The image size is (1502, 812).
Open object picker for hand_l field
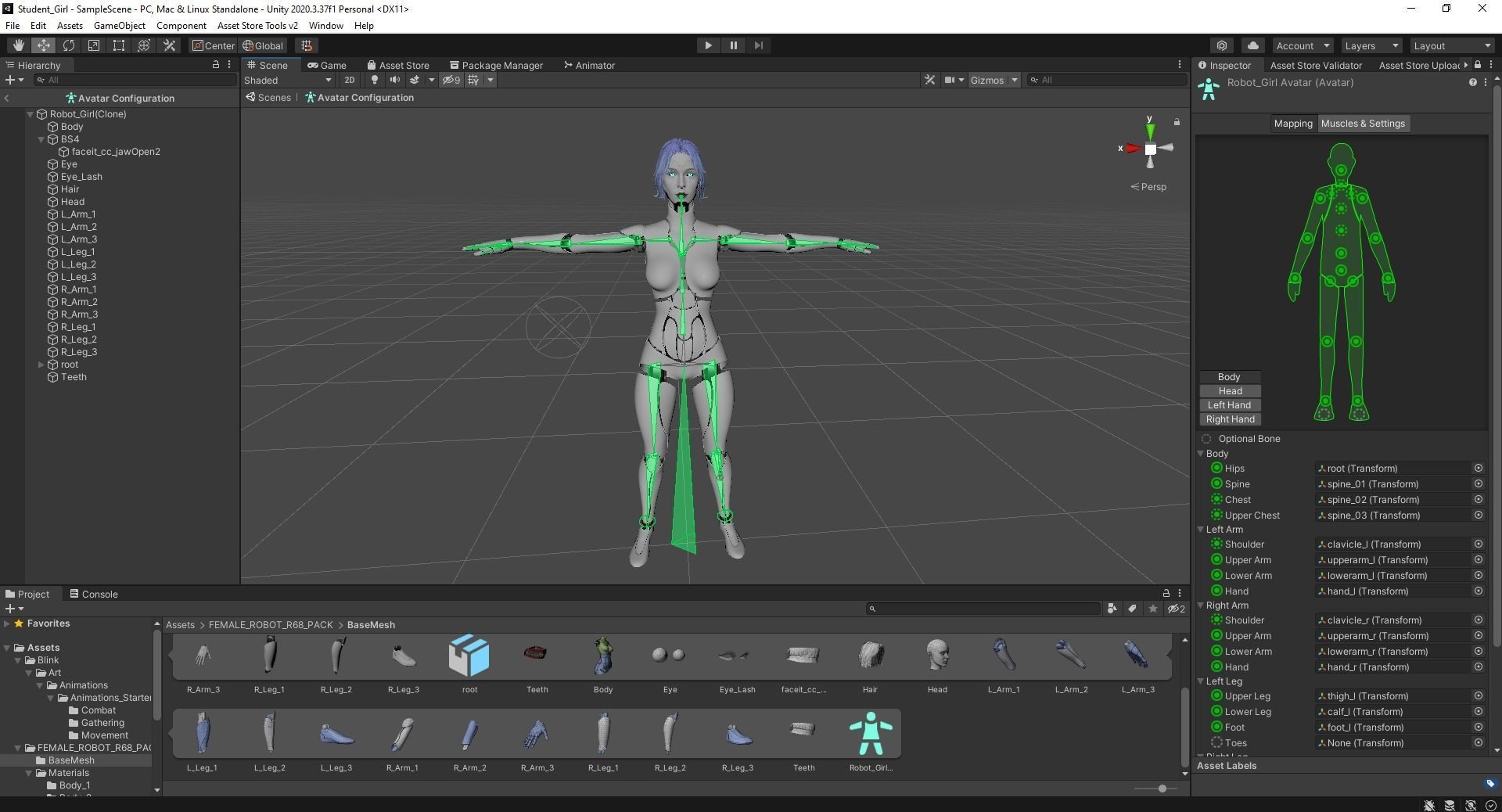click(x=1478, y=591)
